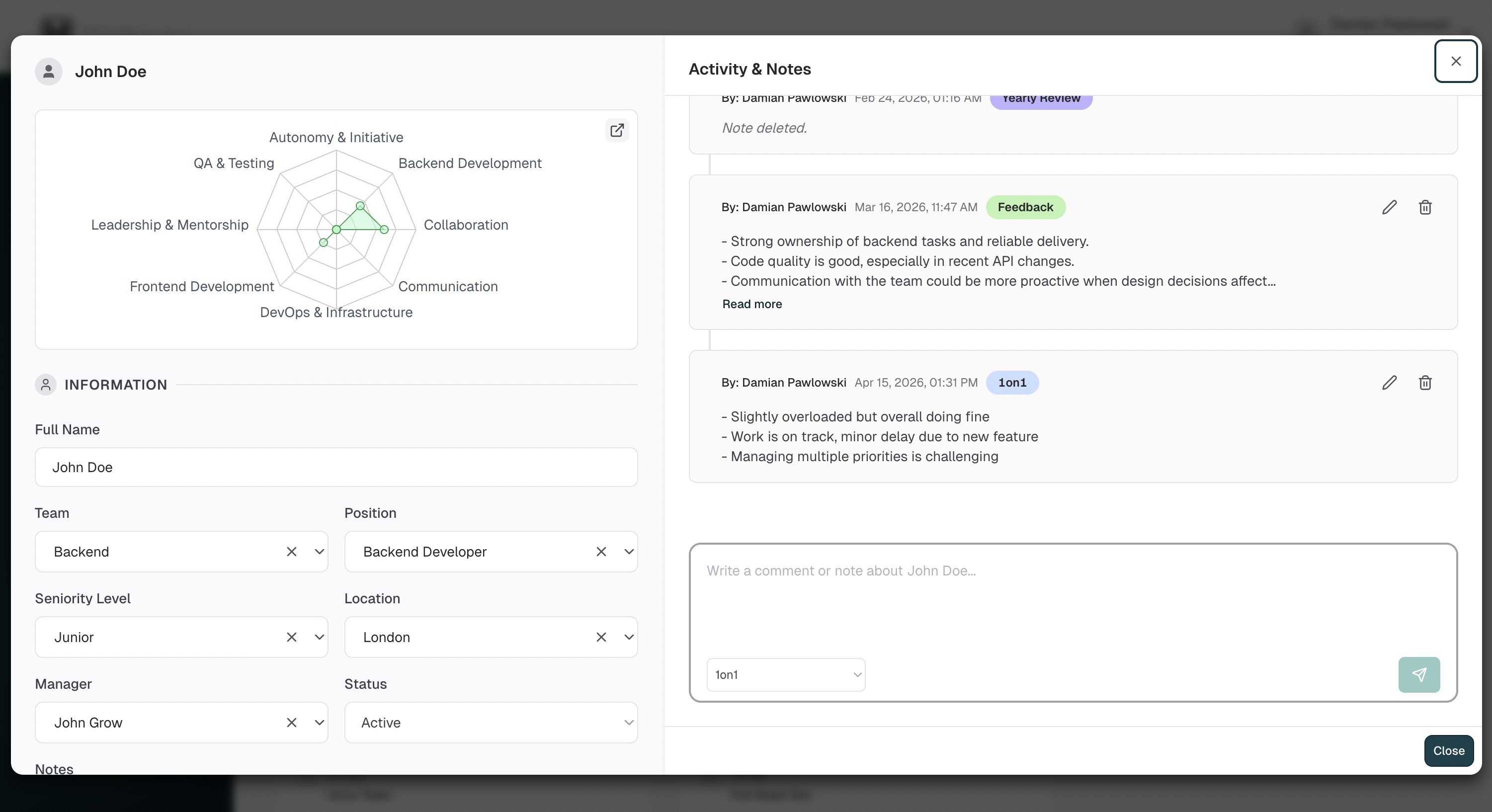Click the Feedback tag badge
The width and height of the screenshot is (1492, 812).
tap(1025, 207)
